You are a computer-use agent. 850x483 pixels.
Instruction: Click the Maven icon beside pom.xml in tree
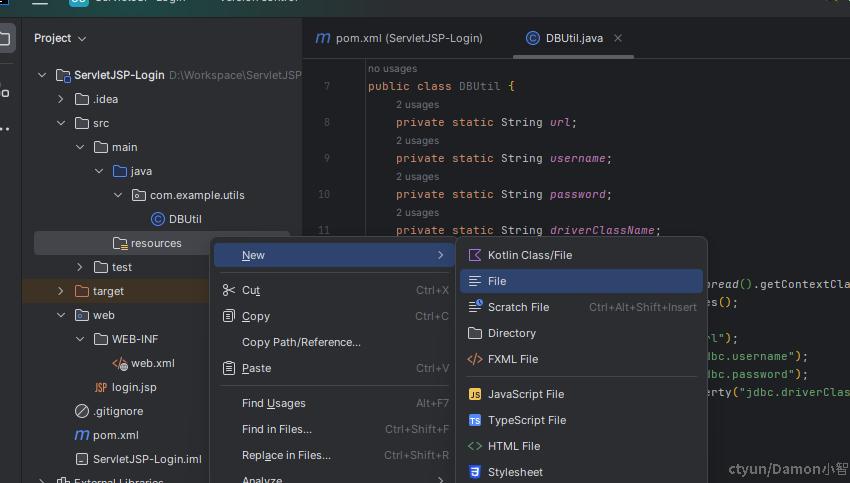point(82,435)
